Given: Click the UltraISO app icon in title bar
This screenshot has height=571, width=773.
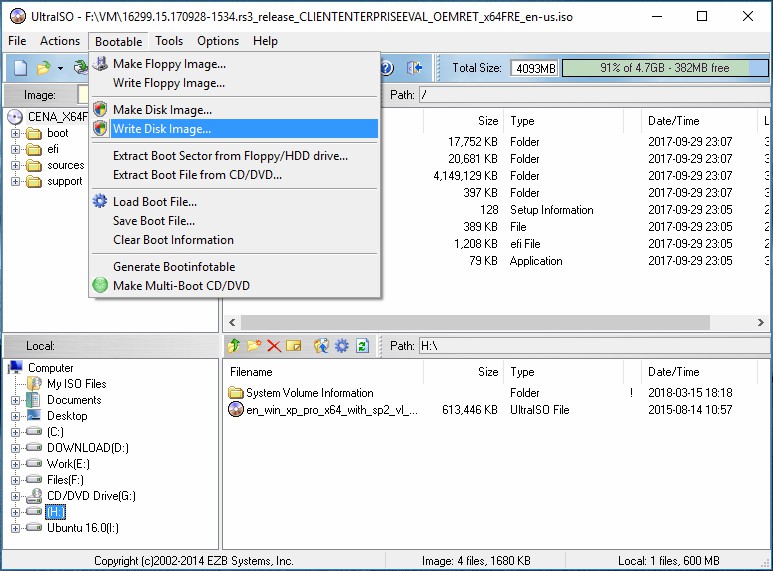Looking at the screenshot, I should click(x=18, y=16).
